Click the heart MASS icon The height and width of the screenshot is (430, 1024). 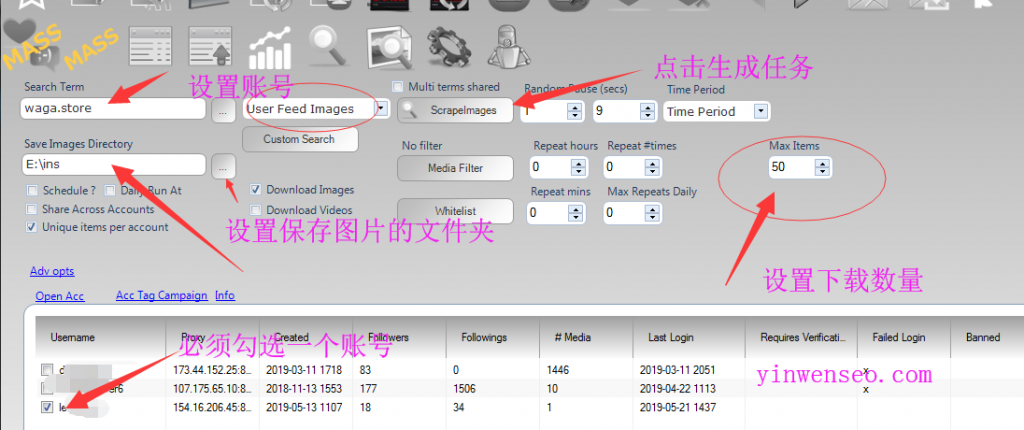click(30, 45)
